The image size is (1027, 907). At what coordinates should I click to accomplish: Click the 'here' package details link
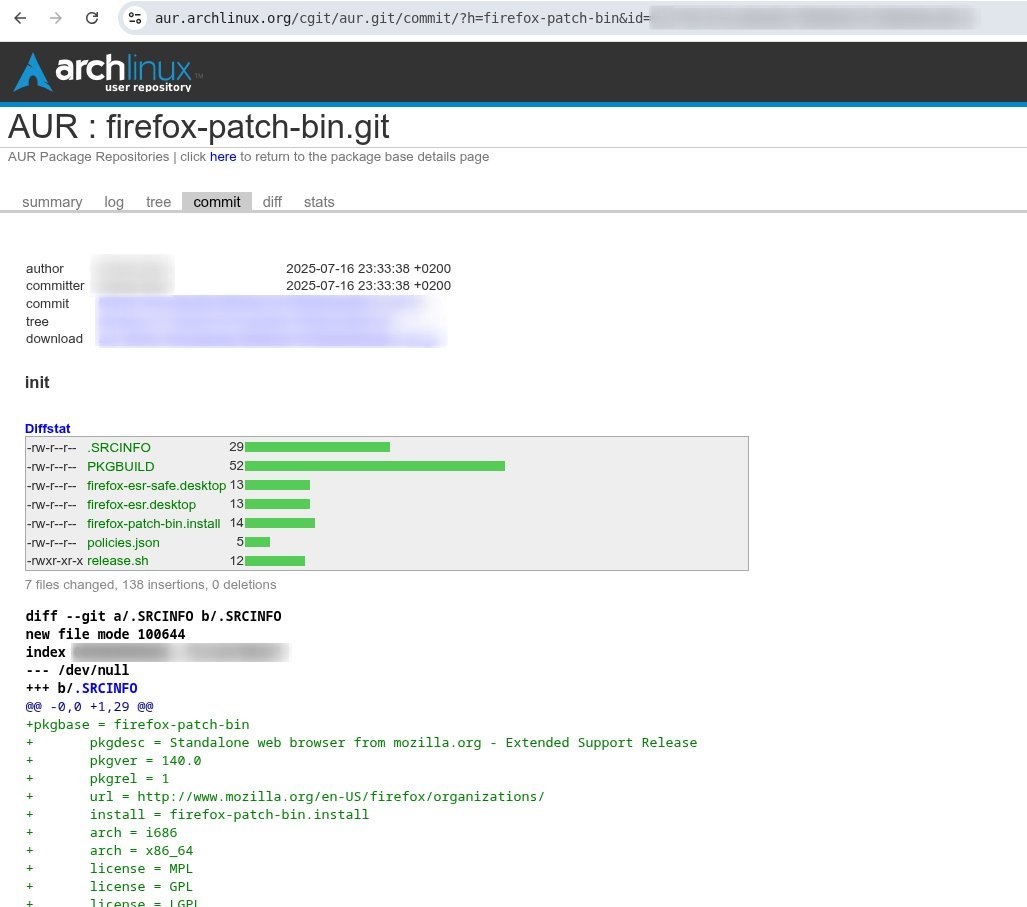click(x=223, y=157)
